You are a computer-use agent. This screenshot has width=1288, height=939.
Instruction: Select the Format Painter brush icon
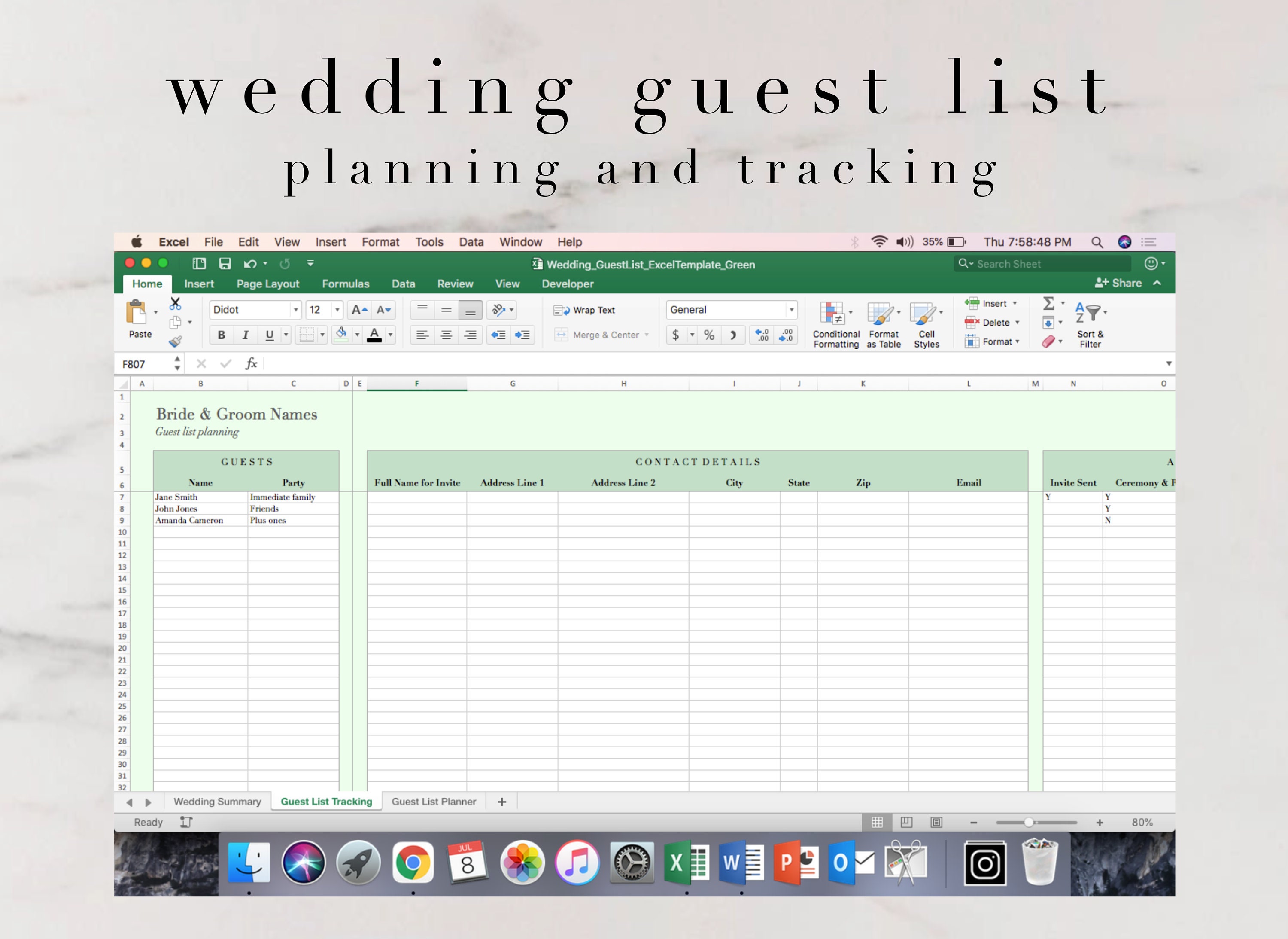[x=176, y=341]
